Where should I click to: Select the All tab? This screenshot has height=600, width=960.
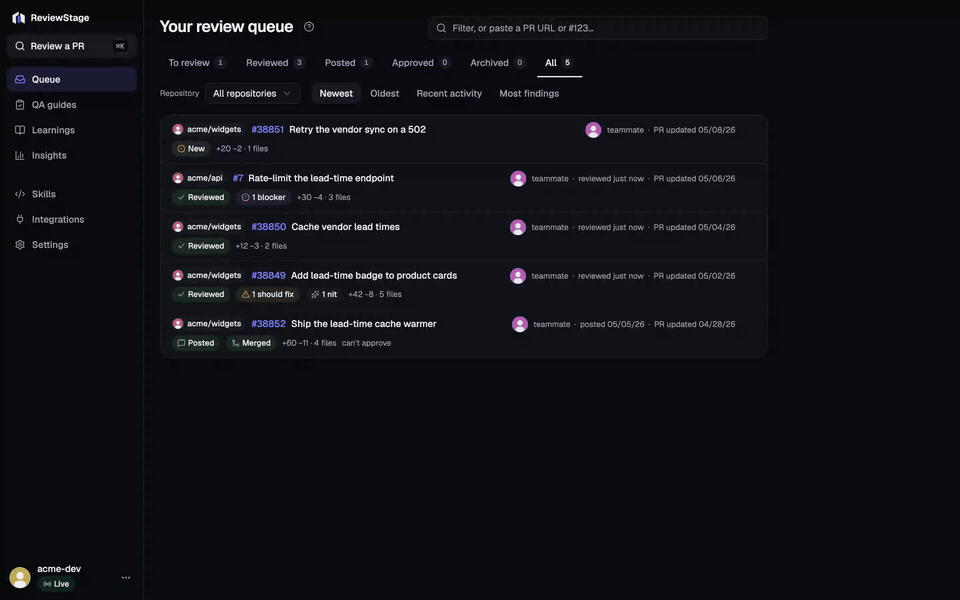coord(558,62)
